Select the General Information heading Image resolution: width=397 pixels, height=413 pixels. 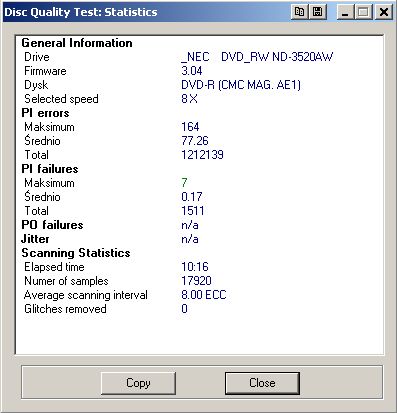point(77,43)
